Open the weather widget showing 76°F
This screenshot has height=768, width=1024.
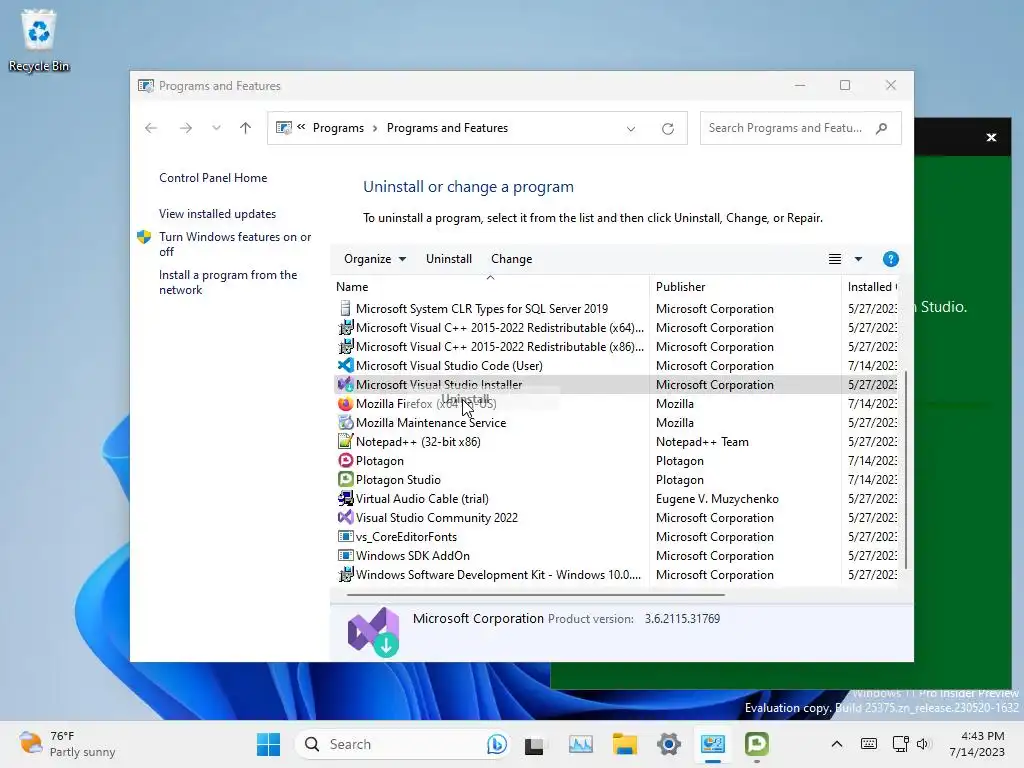tap(67, 744)
